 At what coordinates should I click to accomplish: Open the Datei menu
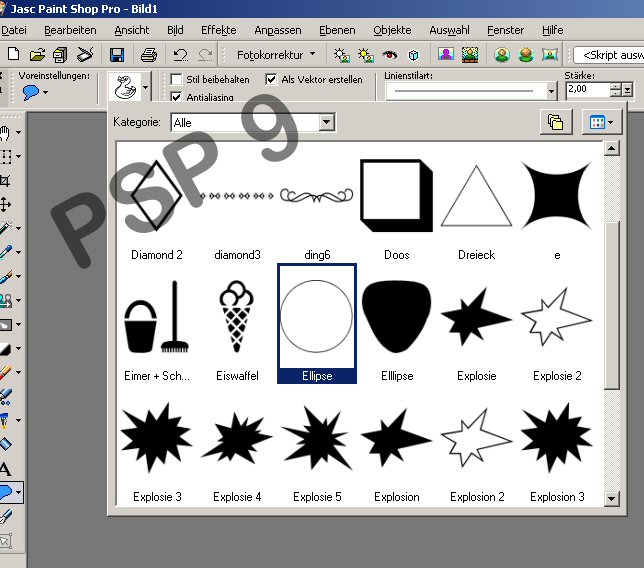[14, 30]
